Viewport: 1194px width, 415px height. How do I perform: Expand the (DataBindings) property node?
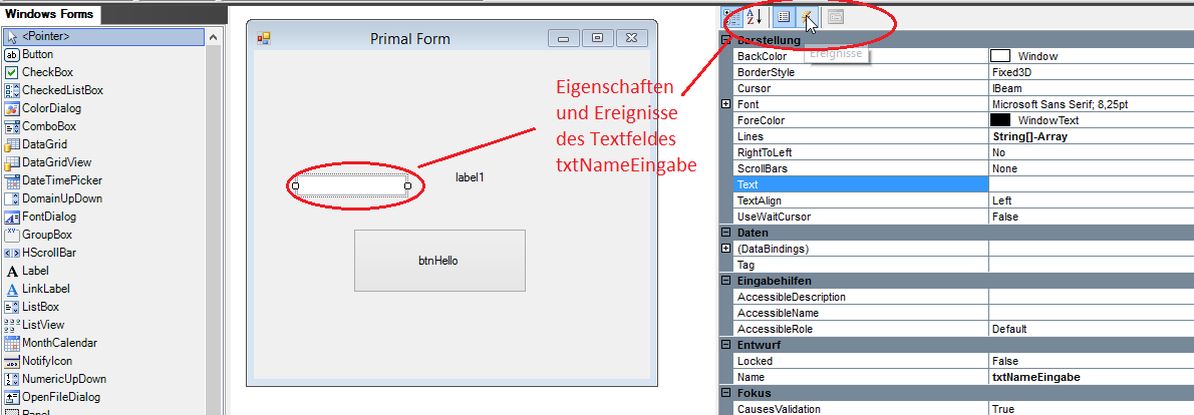(x=726, y=249)
